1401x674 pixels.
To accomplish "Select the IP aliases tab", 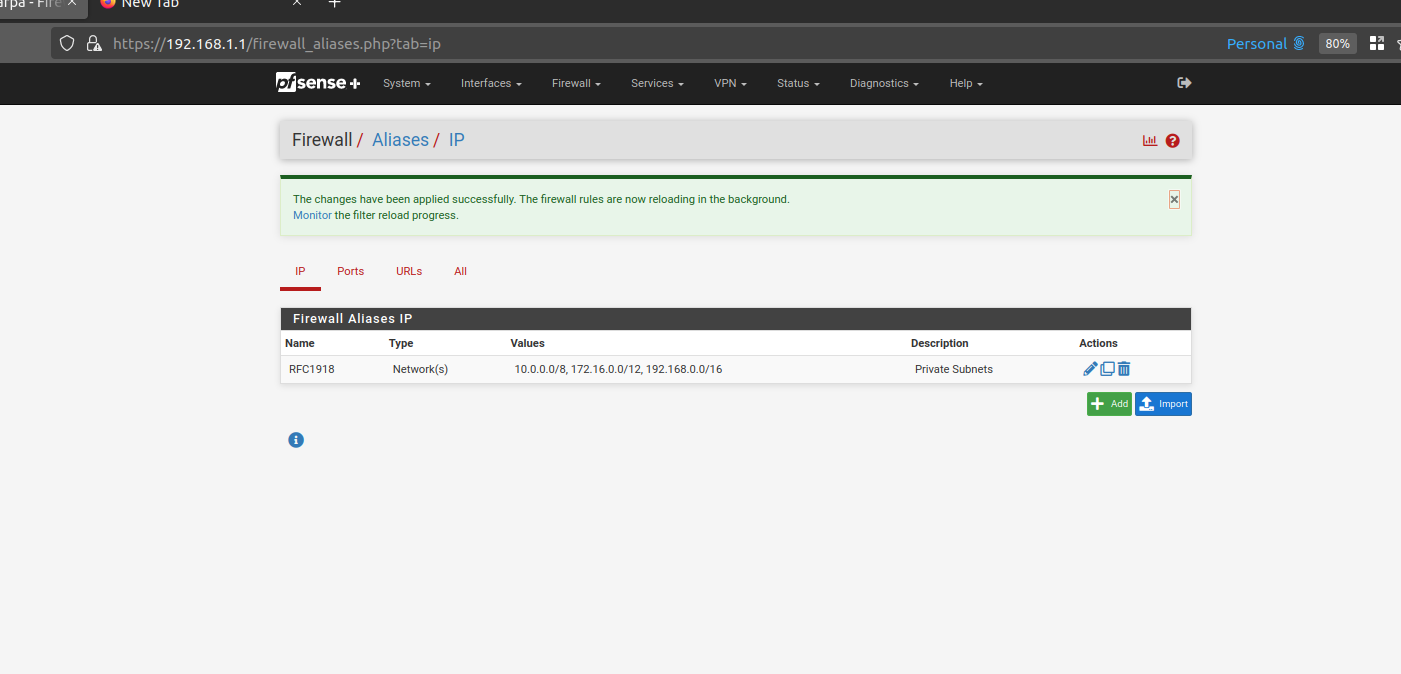I will 300,271.
